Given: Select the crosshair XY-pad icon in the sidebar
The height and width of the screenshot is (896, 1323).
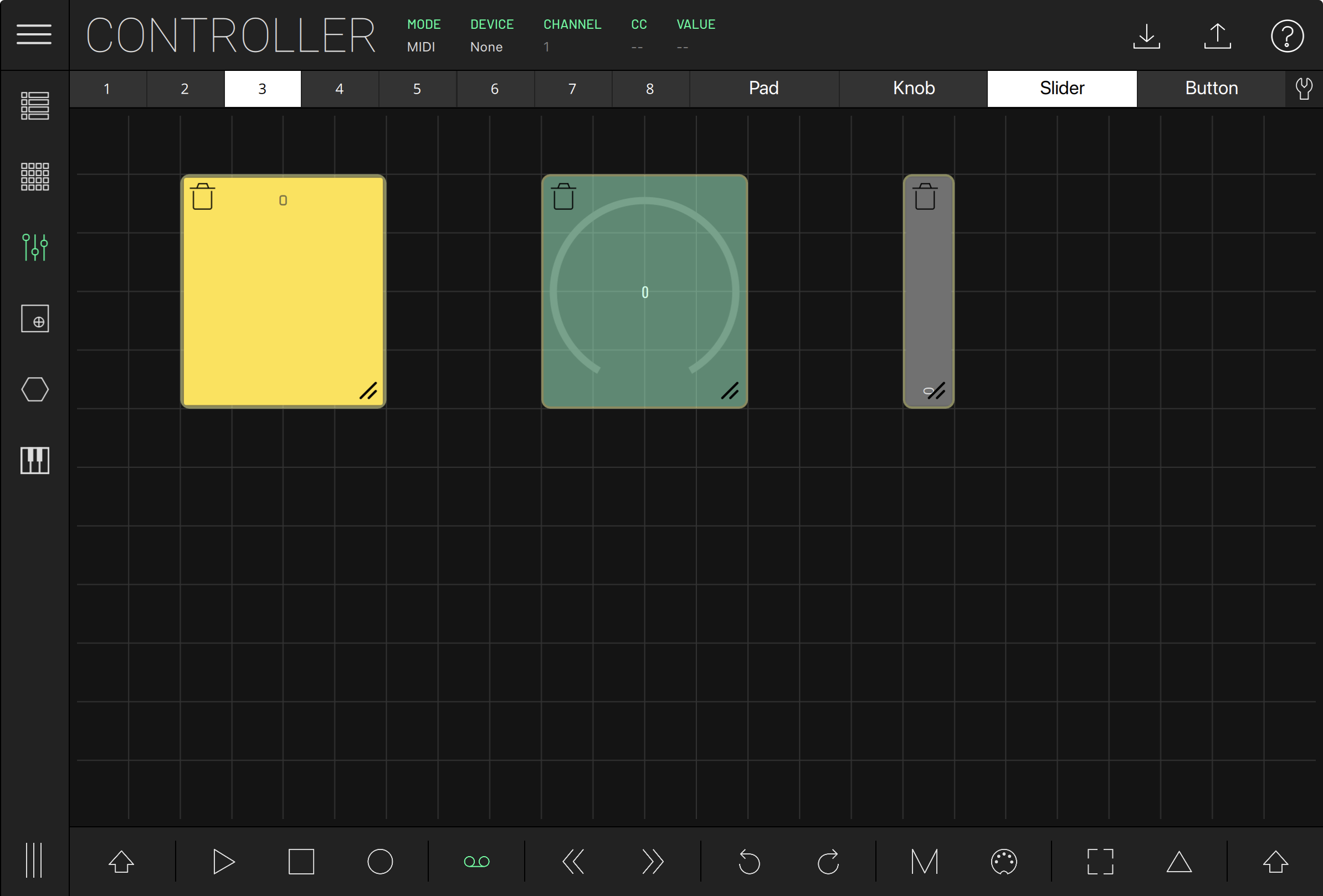Looking at the screenshot, I should click(35, 318).
